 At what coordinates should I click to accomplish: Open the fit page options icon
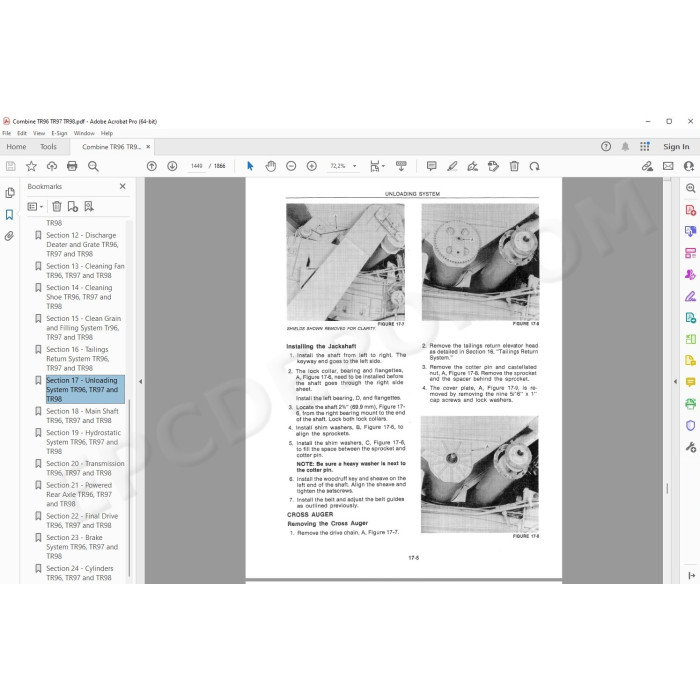(376, 167)
